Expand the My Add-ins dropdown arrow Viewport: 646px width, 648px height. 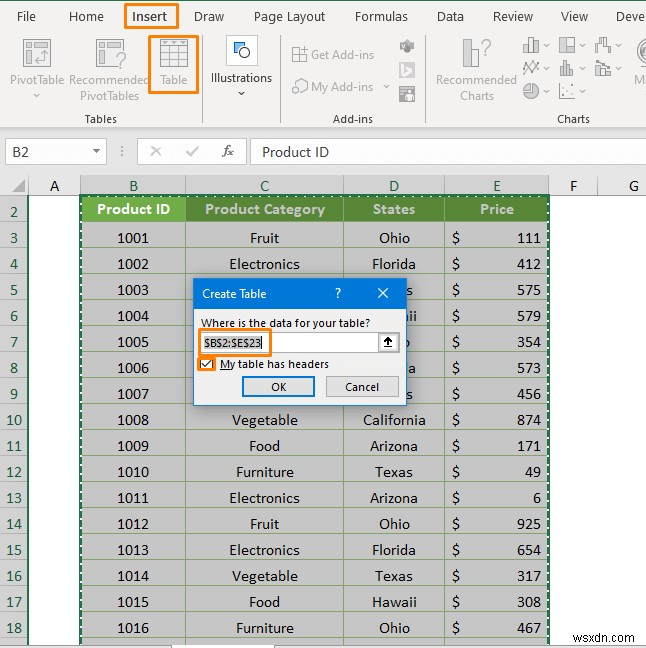click(x=386, y=86)
